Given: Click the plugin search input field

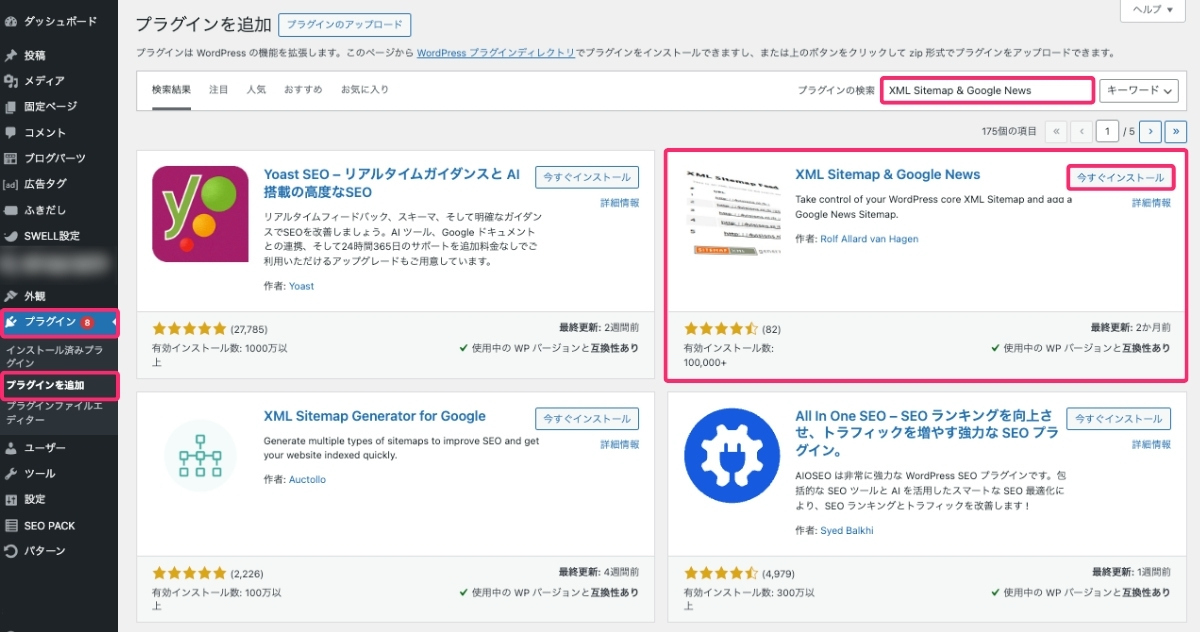Looking at the screenshot, I should point(987,90).
